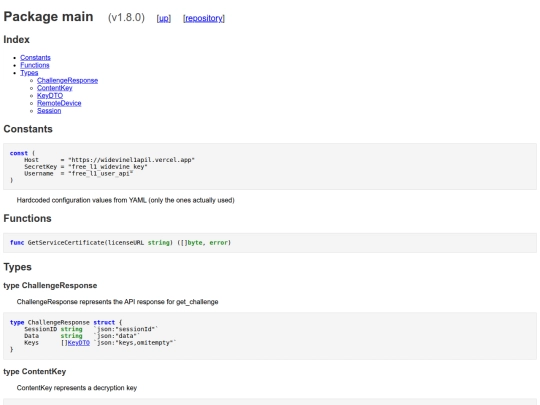The height and width of the screenshot is (405, 540).
Task: Open the [up] link
Action: click(x=164, y=18)
